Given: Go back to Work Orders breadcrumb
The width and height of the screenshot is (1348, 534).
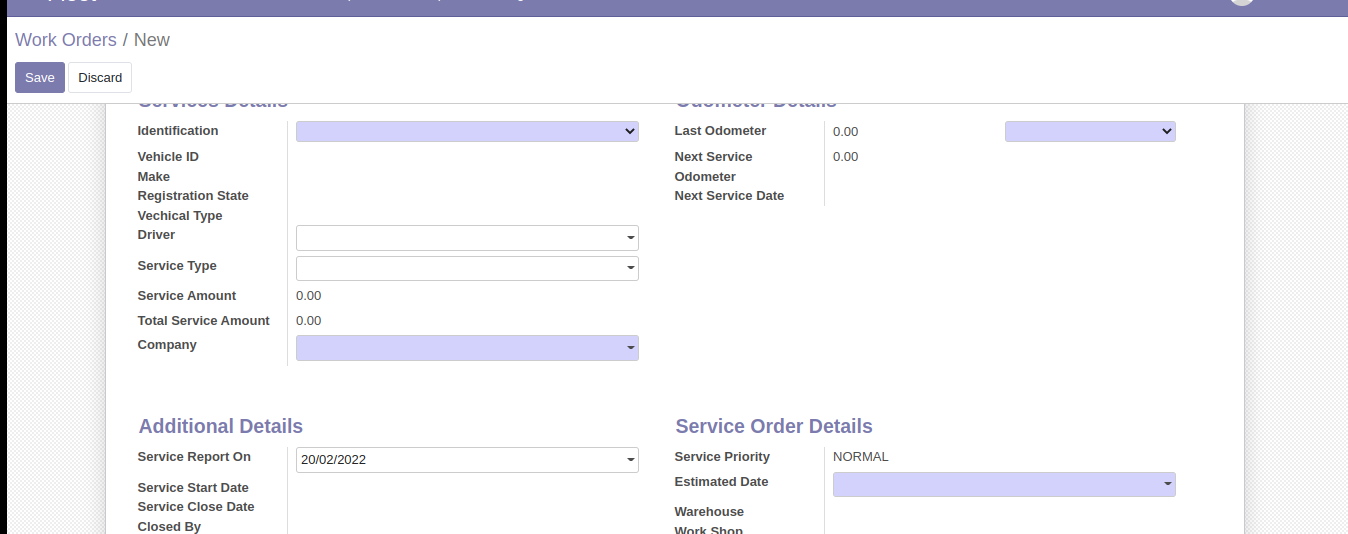Looking at the screenshot, I should [66, 40].
